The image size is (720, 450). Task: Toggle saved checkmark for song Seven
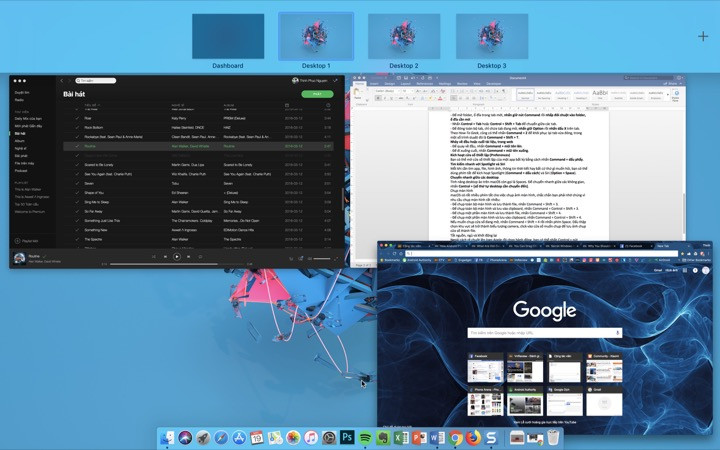pyautogui.click(x=78, y=183)
